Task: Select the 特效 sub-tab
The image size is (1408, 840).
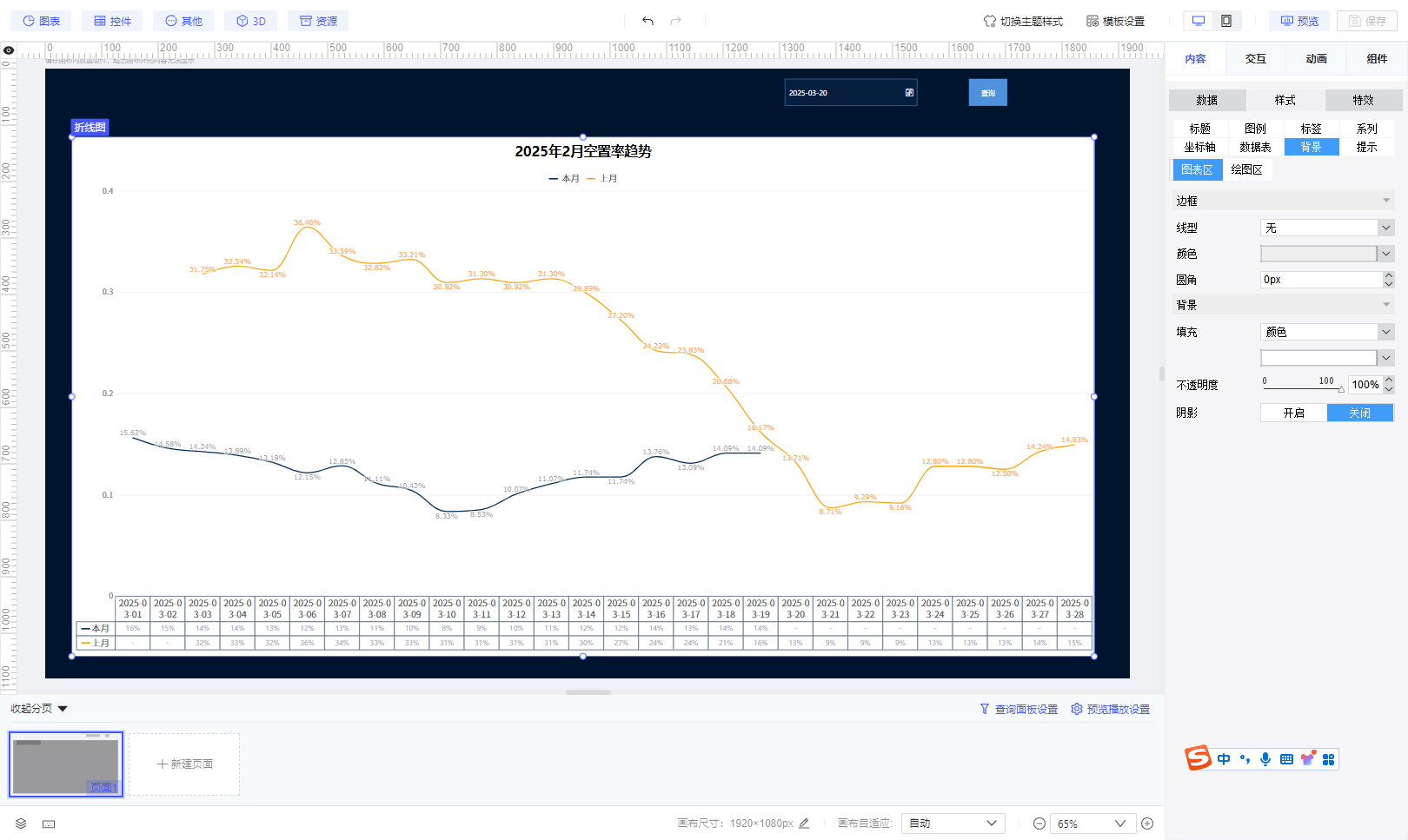Action: tap(1364, 100)
